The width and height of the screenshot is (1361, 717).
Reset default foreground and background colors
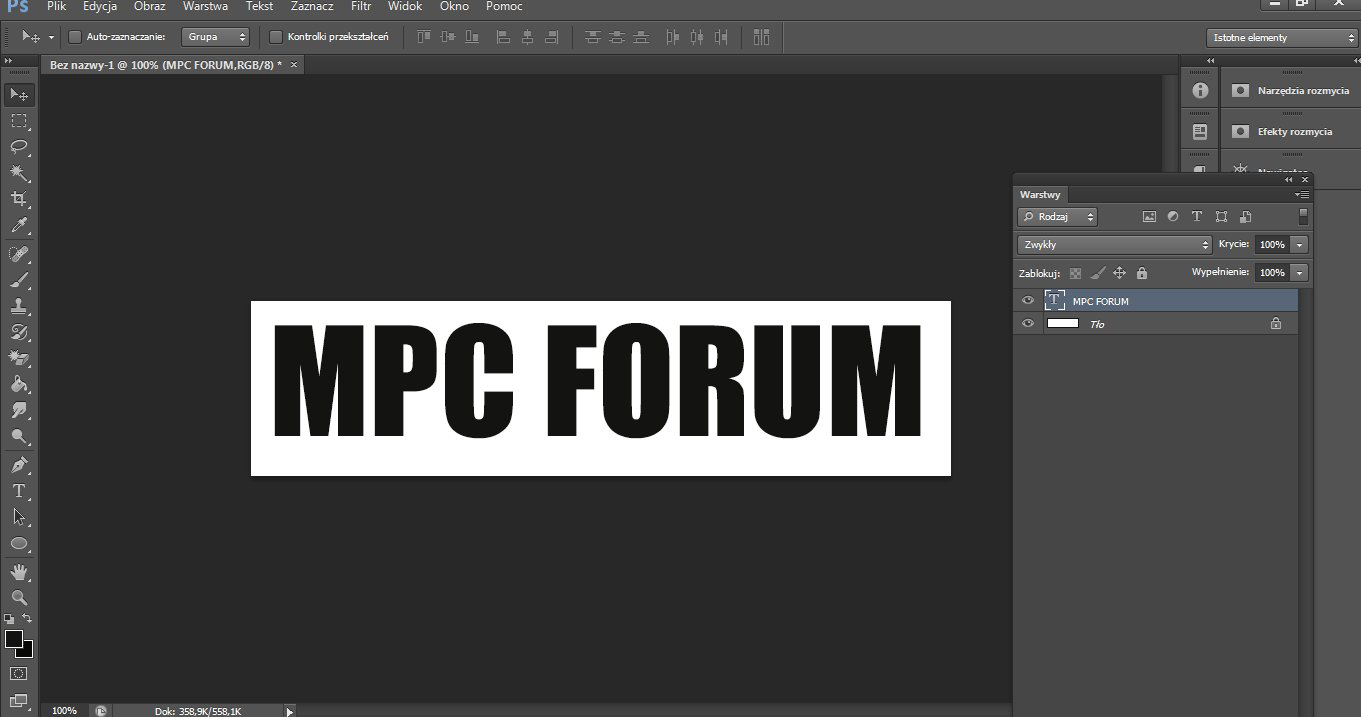click(9, 619)
